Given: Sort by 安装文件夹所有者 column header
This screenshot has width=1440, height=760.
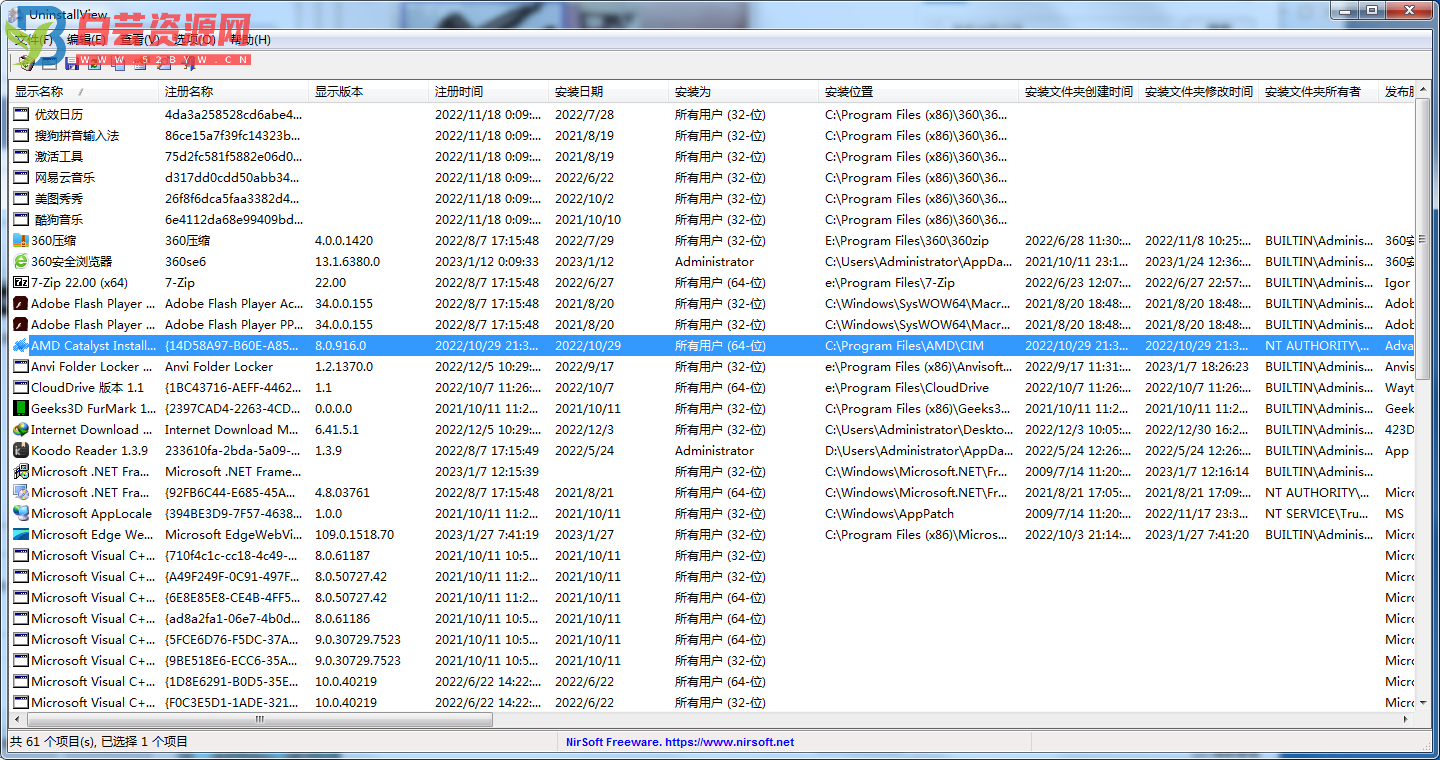Looking at the screenshot, I should point(1319,91).
